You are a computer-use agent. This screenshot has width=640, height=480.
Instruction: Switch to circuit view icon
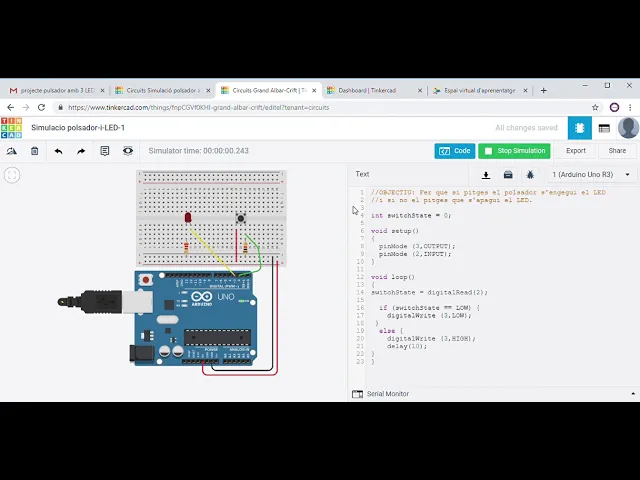coord(580,128)
